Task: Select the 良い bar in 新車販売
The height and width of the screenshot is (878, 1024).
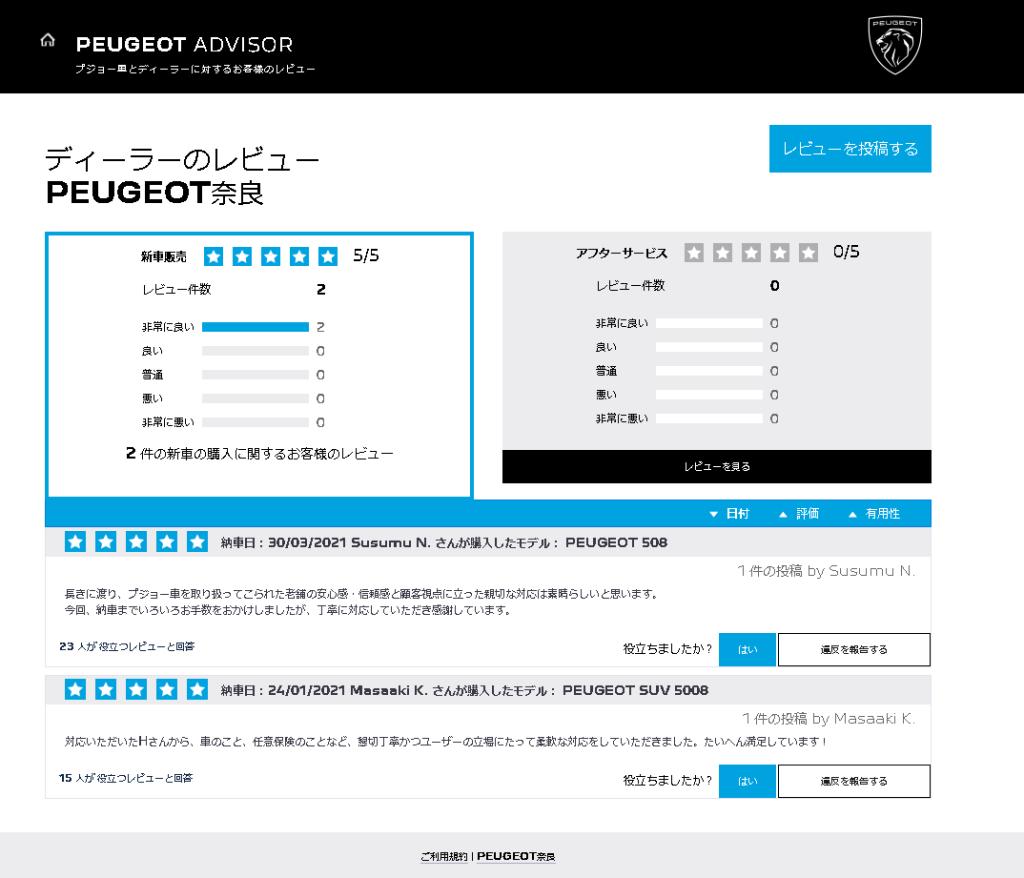Action: [x=255, y=351]
